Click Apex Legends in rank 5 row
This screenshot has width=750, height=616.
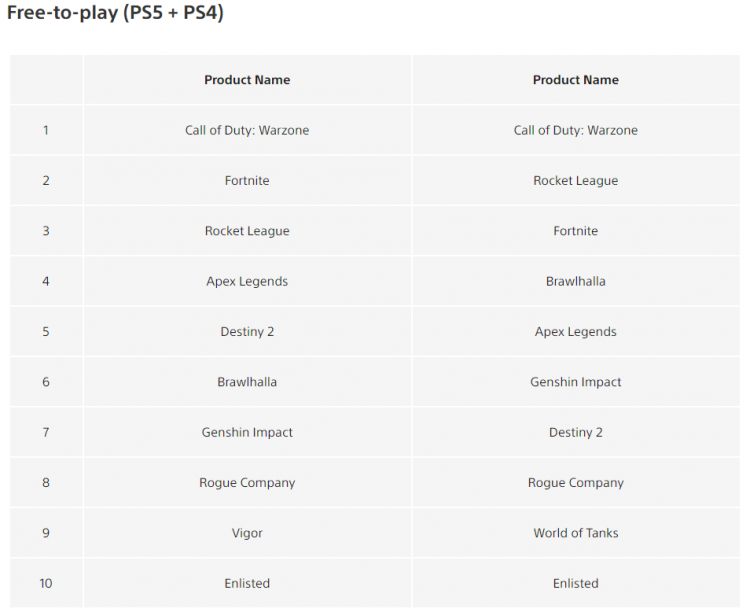(576, 332)
